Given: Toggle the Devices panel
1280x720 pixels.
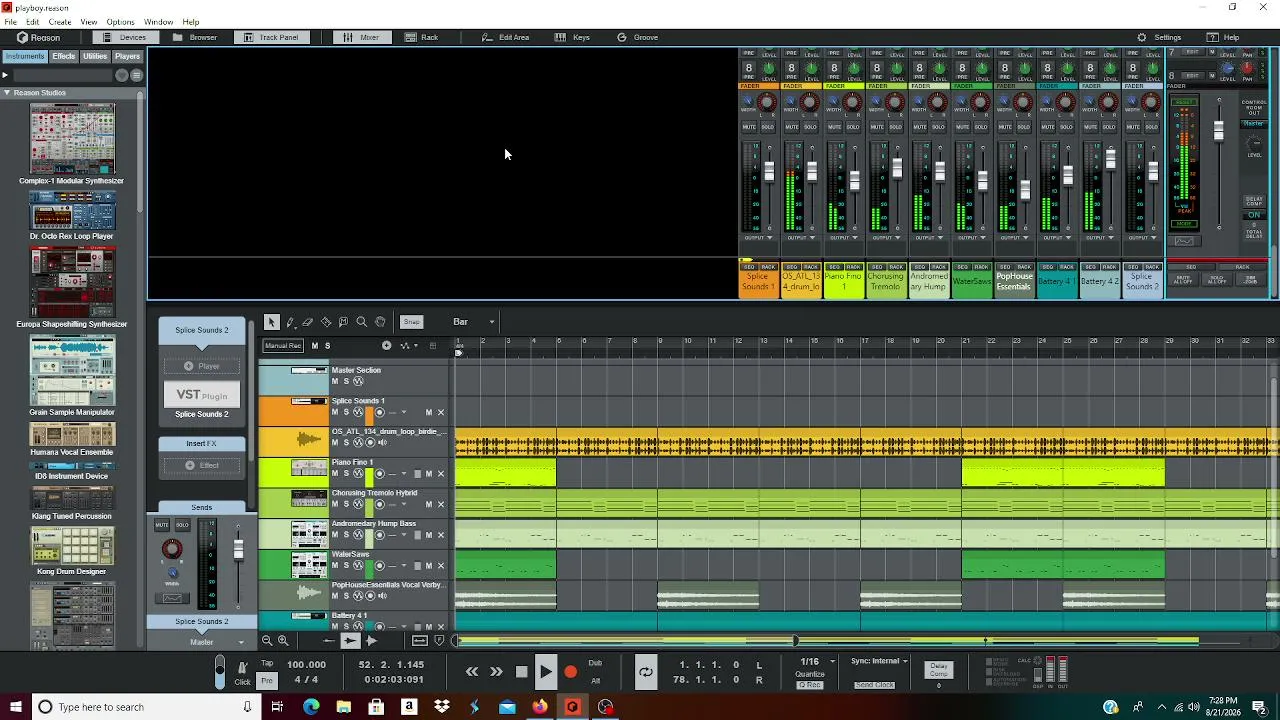Looking at the screenshot, I should tap(125, 37).
